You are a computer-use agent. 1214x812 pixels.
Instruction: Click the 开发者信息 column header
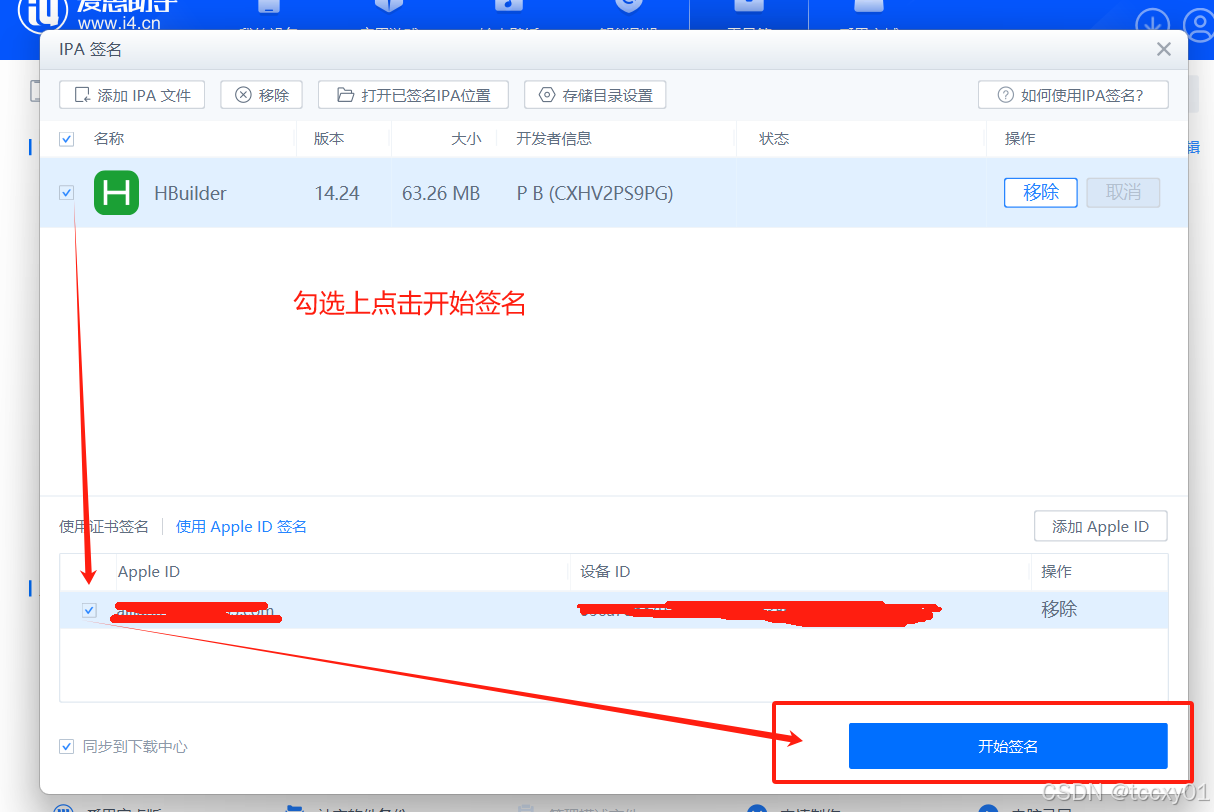click(x=554, y=139)
